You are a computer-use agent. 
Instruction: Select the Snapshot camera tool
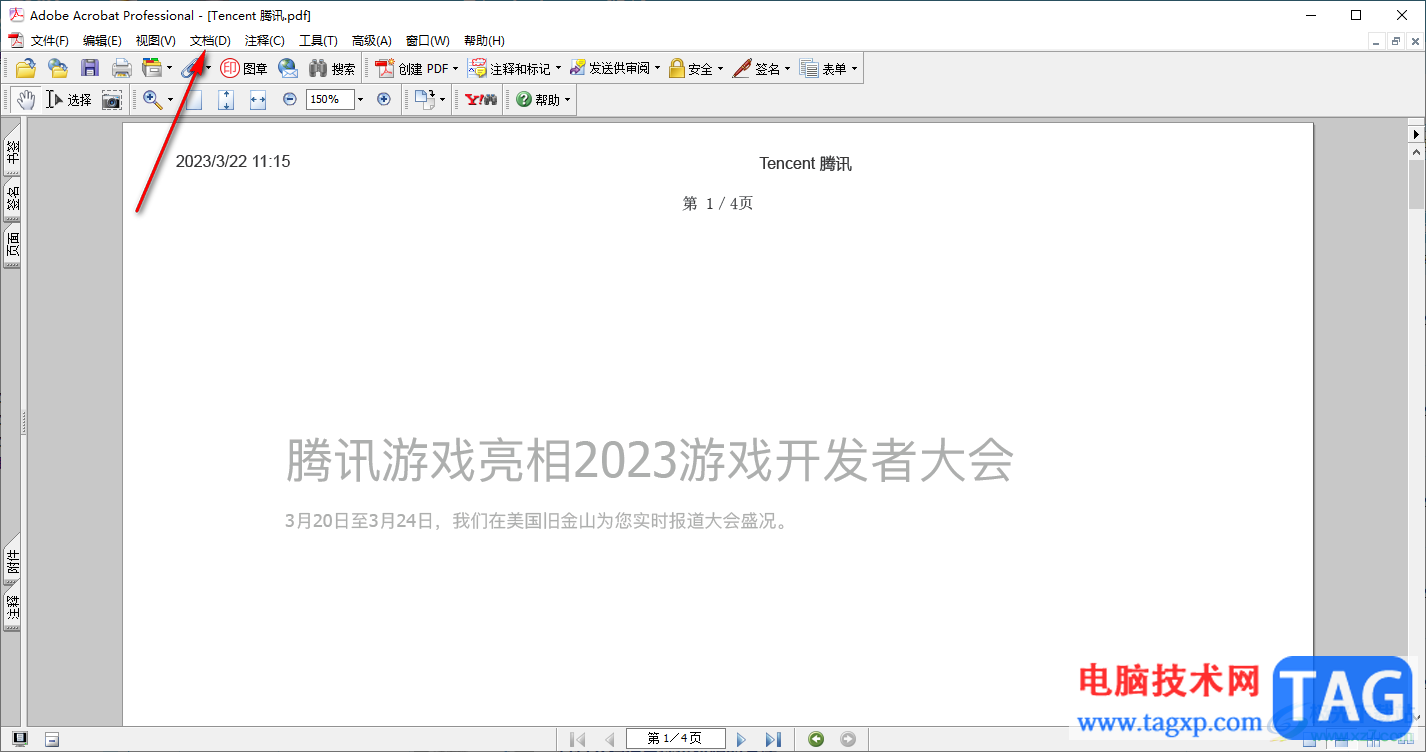111,99
